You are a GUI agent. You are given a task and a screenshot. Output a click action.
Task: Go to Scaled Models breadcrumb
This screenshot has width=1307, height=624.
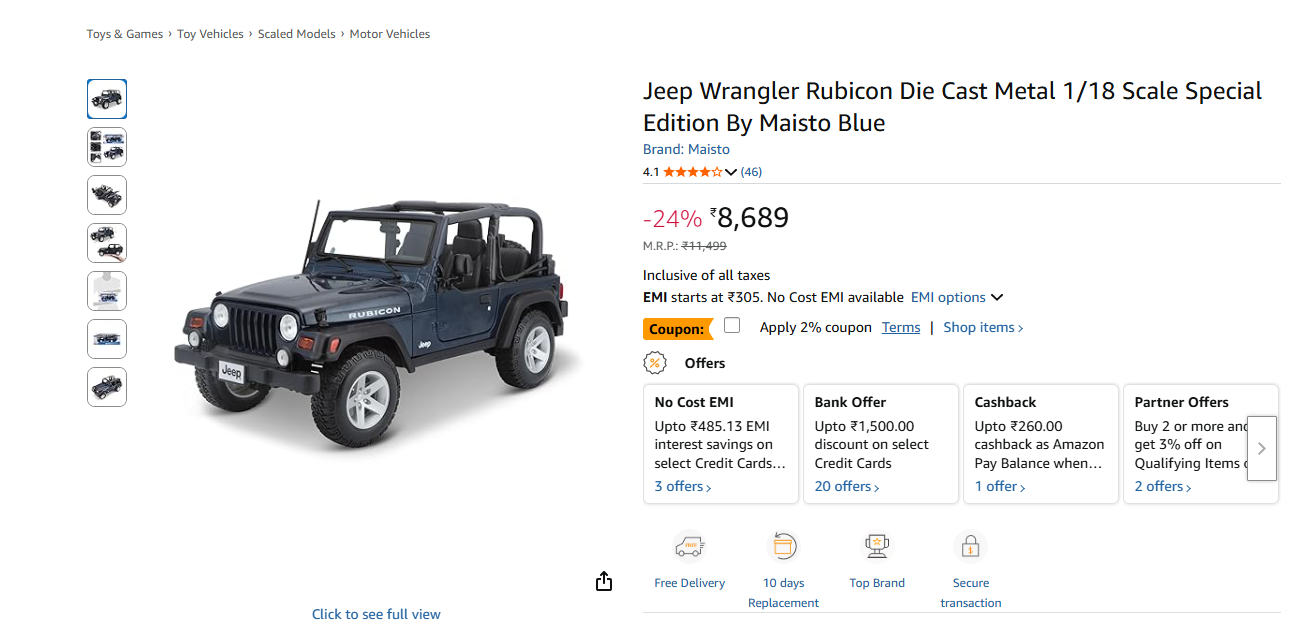click(x=296, y=34)
